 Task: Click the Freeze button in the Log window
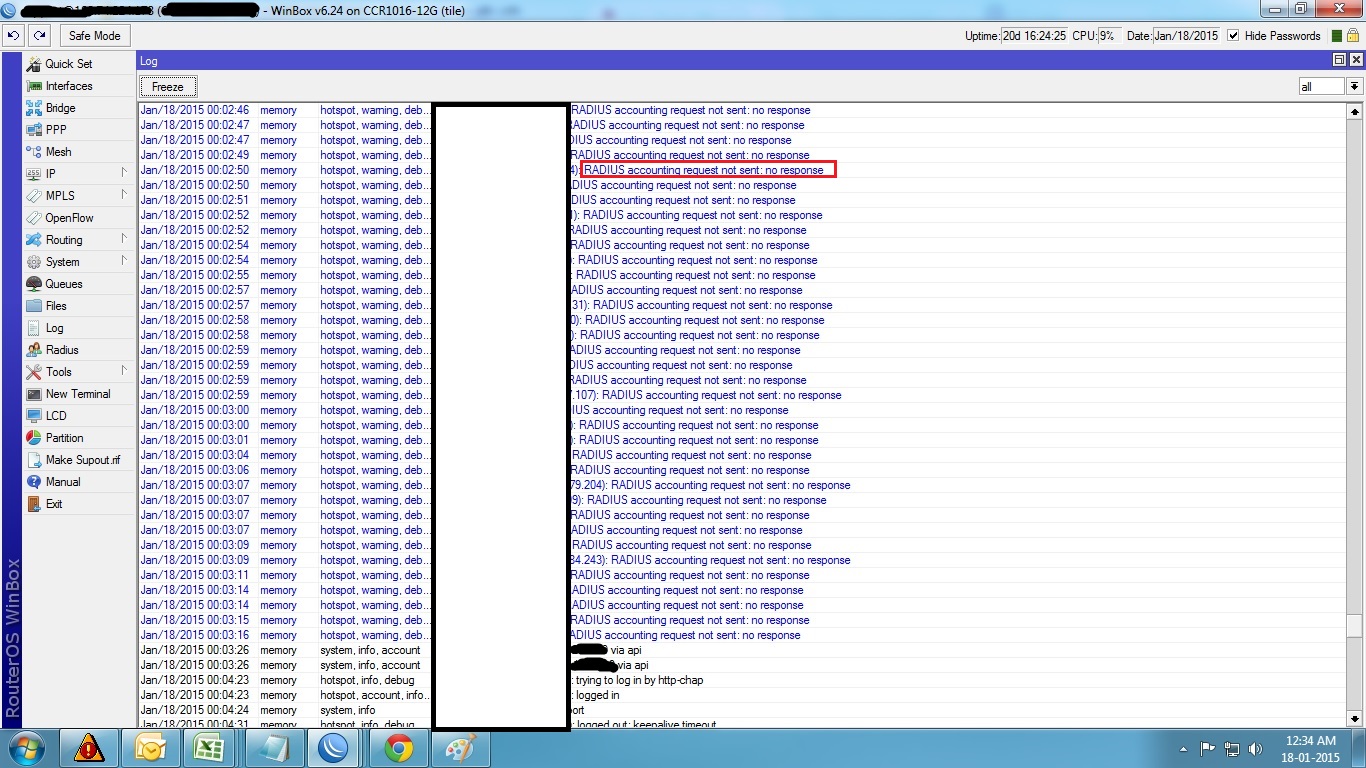pyautogui.click(x=168, y=87)
